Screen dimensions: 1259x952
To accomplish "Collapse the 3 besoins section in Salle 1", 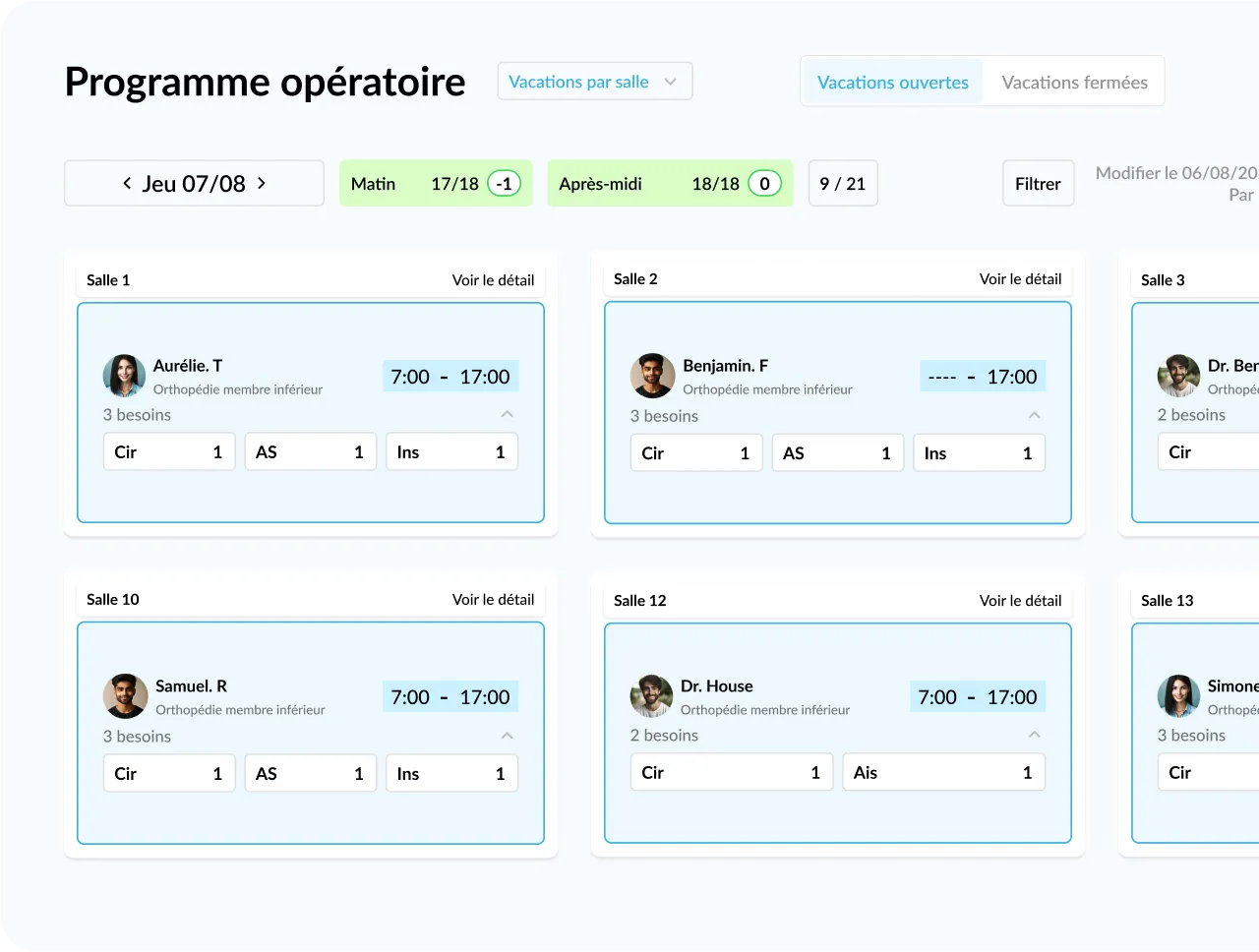I will point(508,414).
